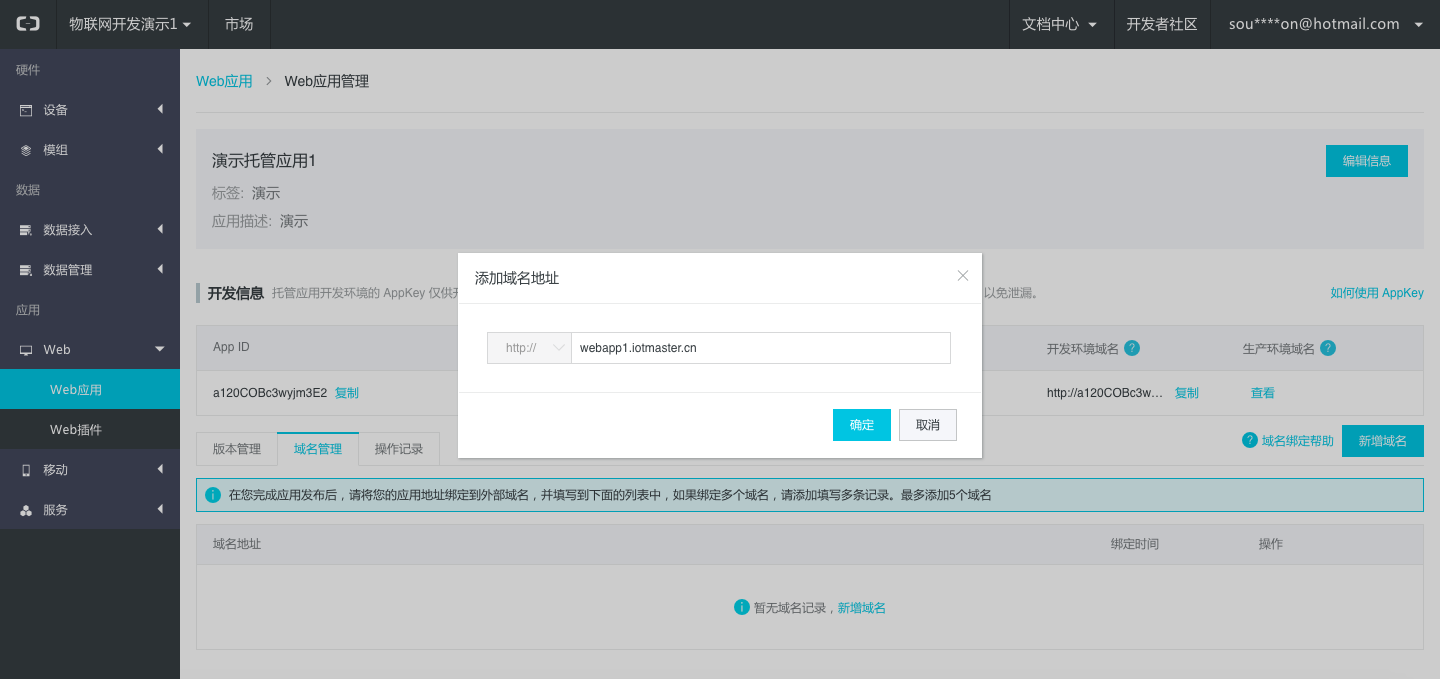
Task: Collapse the Web sidebar section
Action: 159,349
